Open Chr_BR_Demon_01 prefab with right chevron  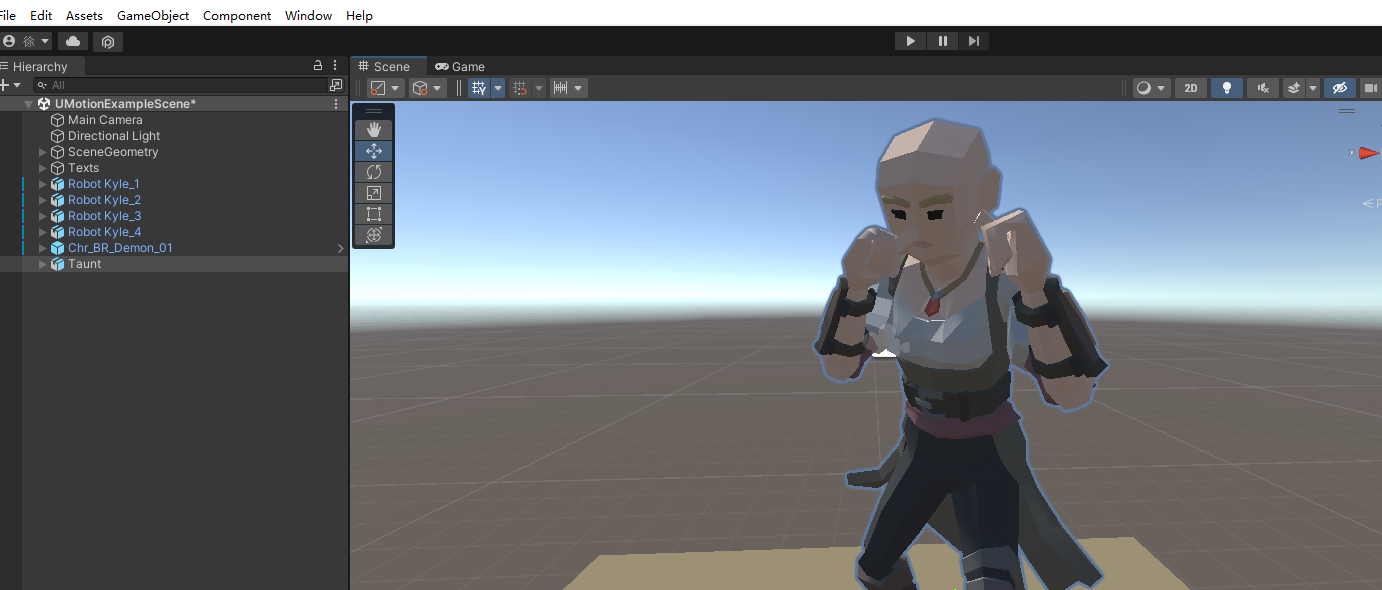tap(340, 248)
